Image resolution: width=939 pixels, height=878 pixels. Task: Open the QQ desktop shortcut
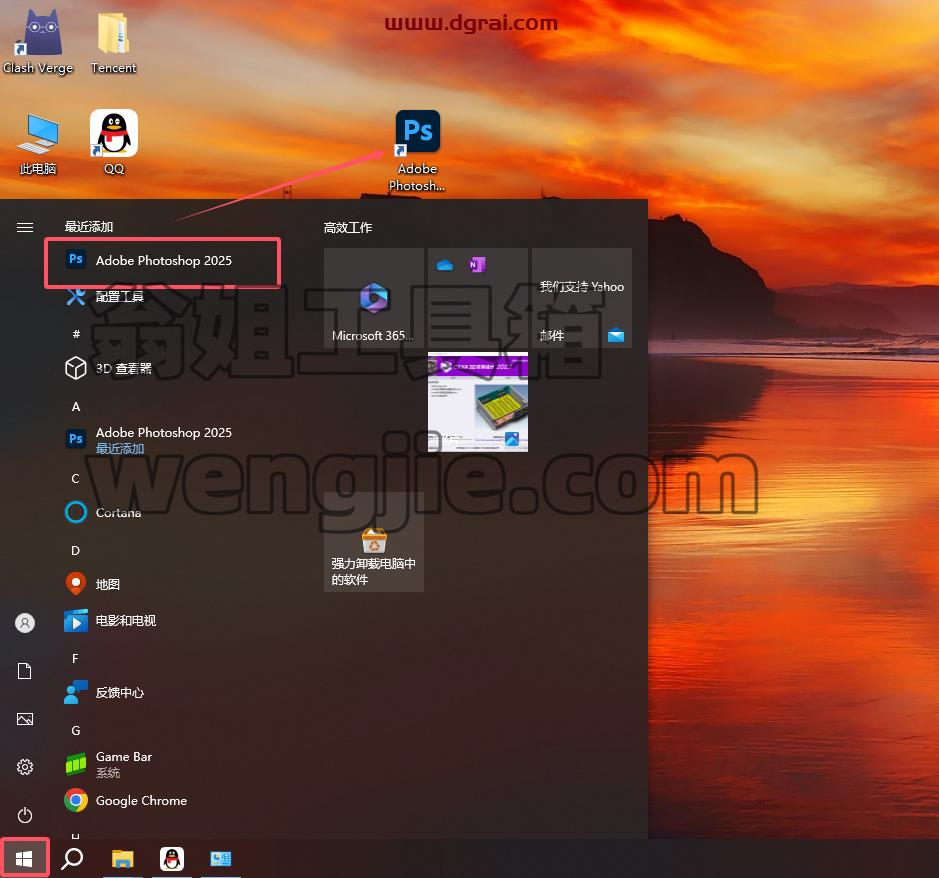point(114,143)
